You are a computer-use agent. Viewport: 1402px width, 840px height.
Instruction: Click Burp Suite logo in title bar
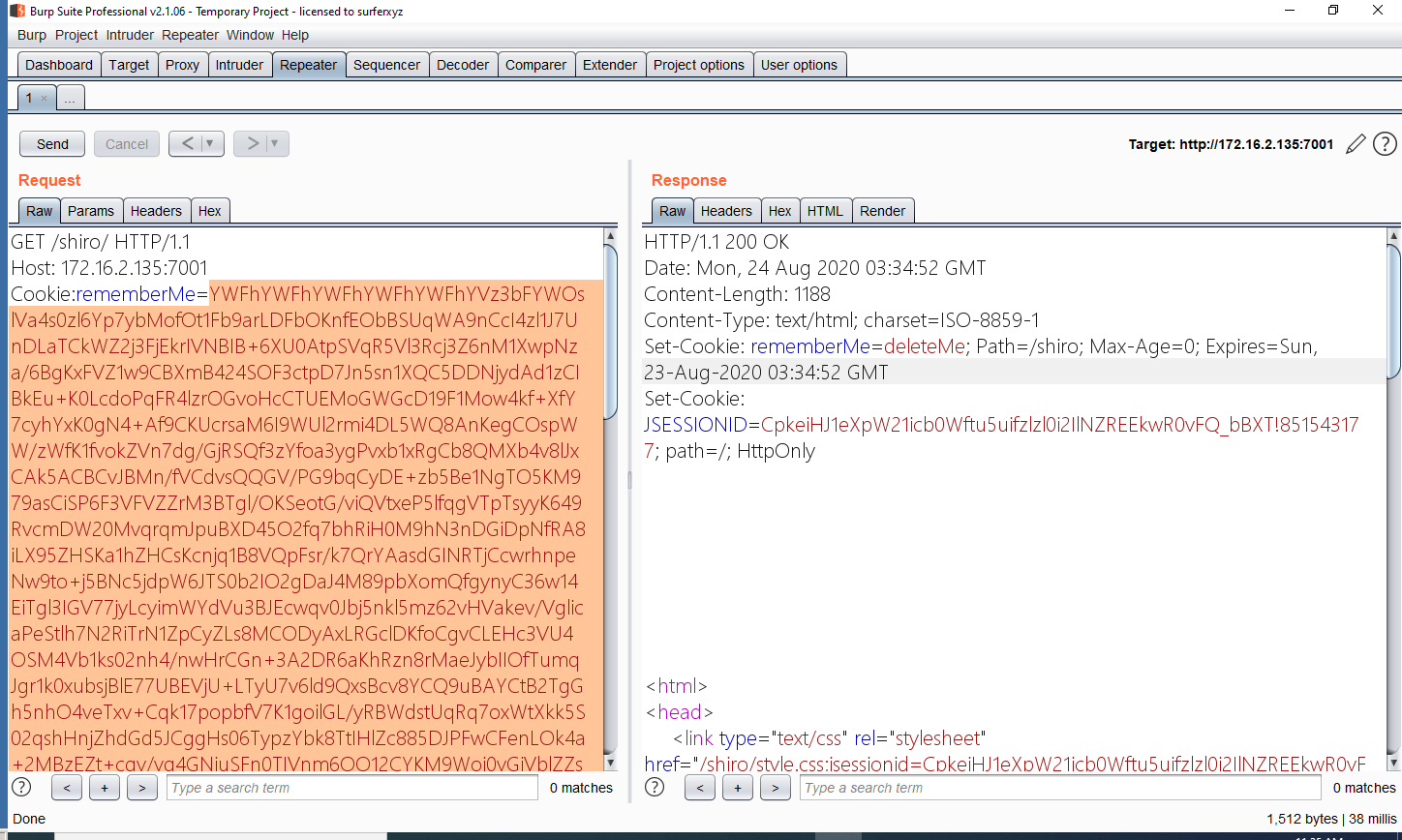pos(17,10)
